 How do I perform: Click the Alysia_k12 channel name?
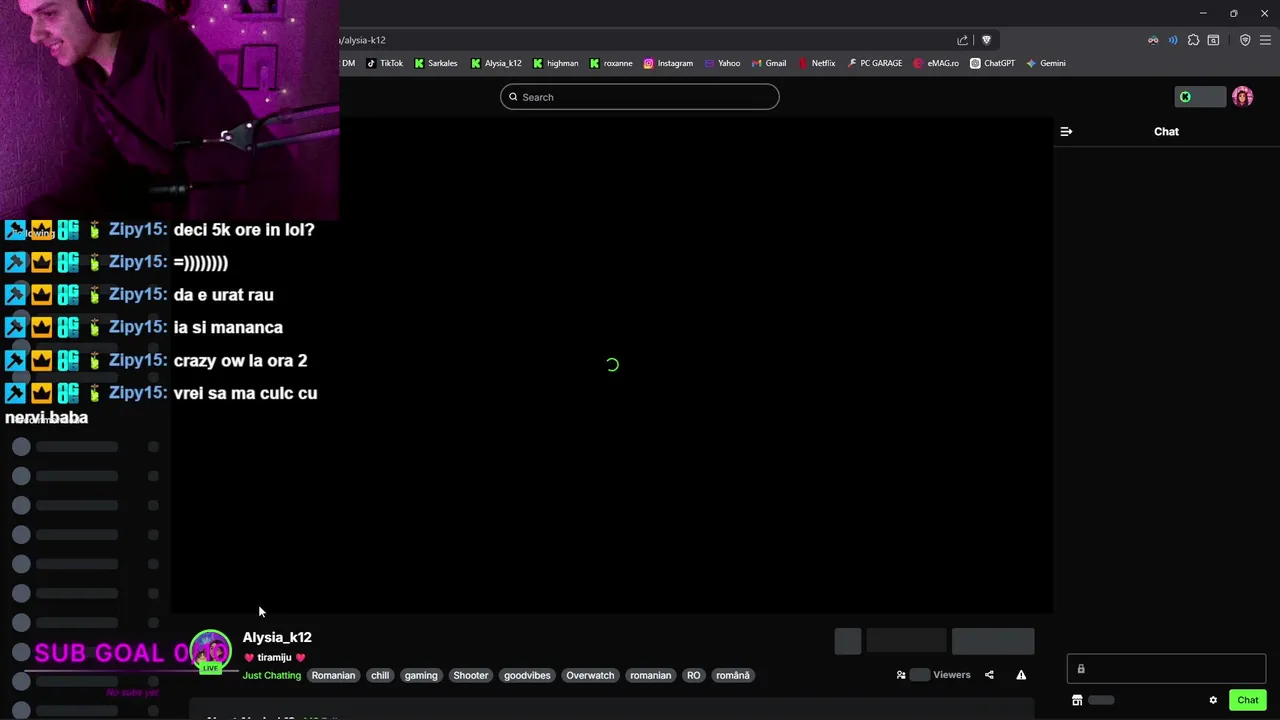tap(277, 637)
